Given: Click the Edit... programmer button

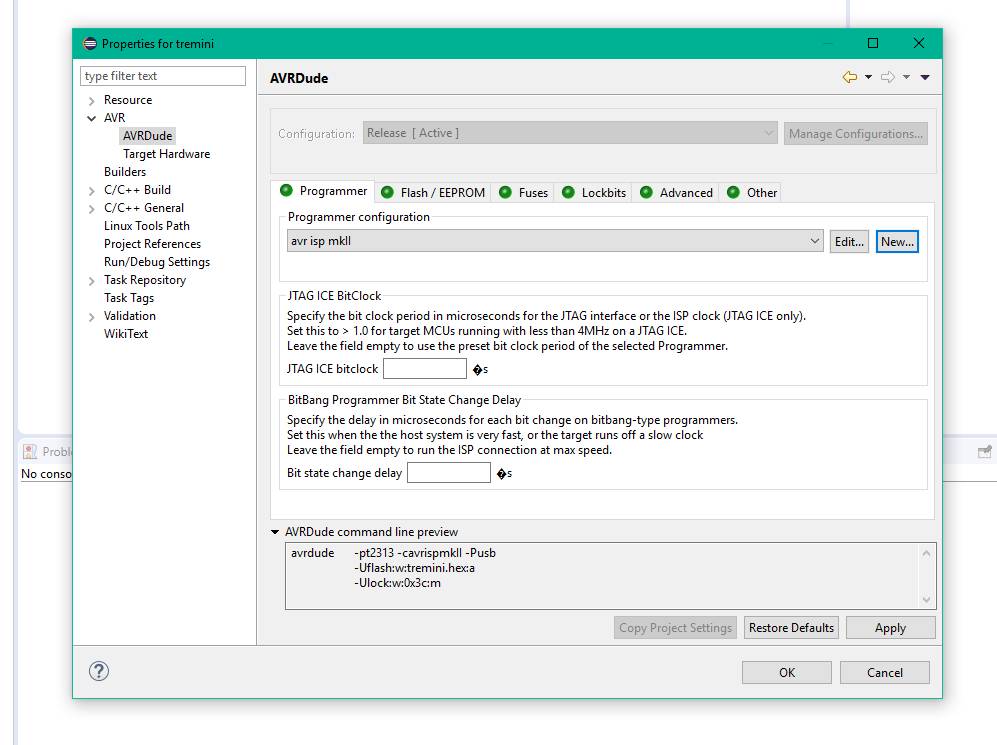Looking at the screenshot, I should click(x=849, y=242).
